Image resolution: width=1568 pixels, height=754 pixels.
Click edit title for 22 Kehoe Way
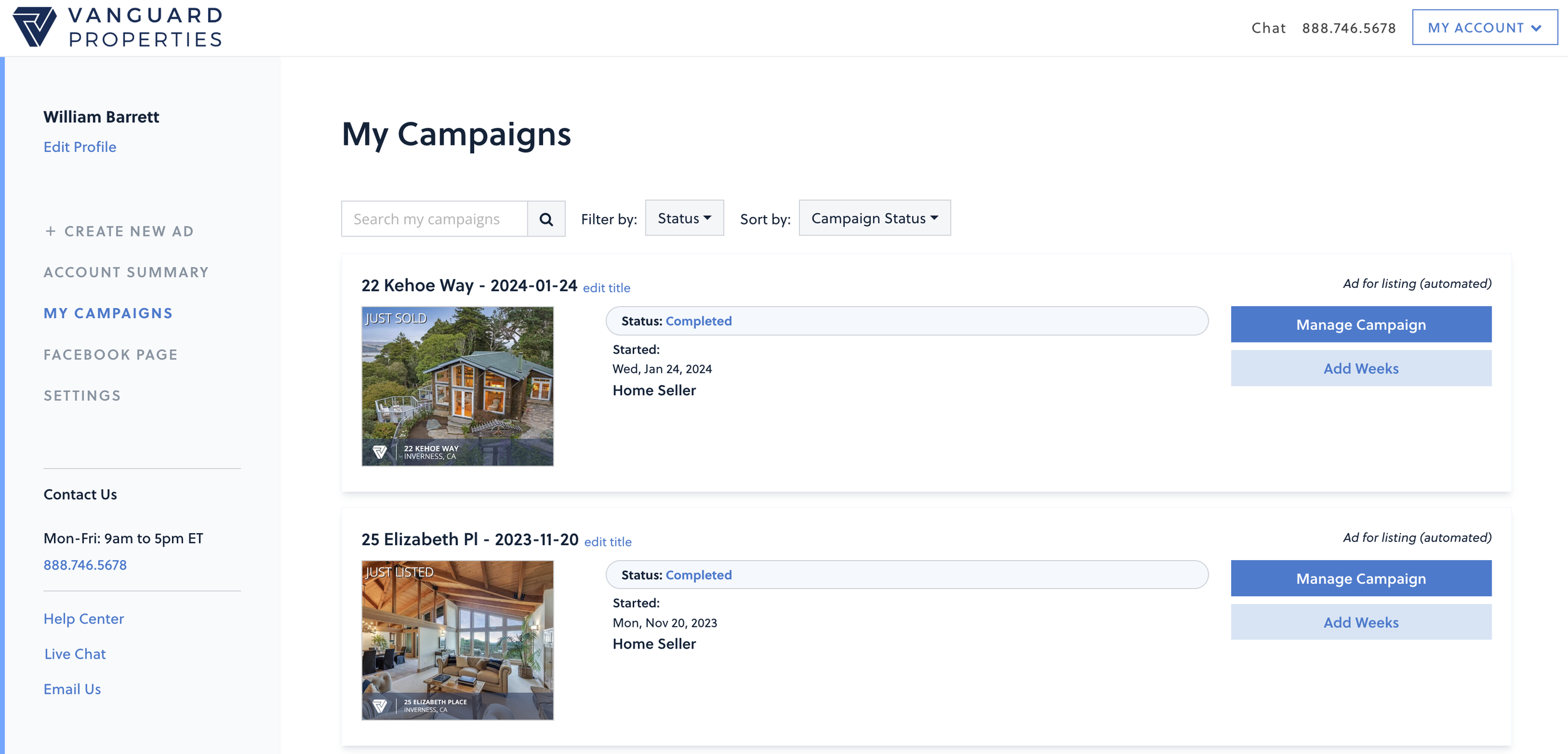pos(606,288)
